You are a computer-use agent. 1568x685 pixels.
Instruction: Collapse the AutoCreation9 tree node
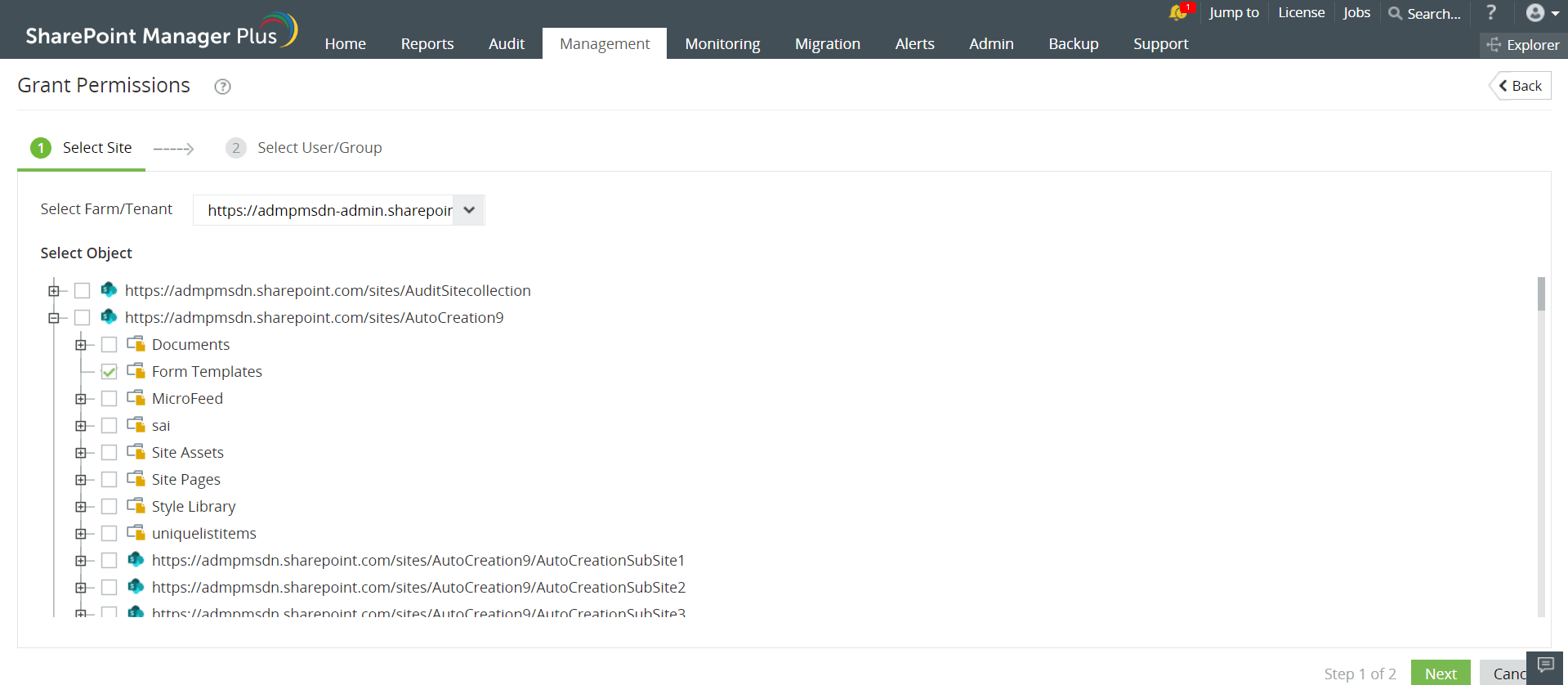point(53,317)
